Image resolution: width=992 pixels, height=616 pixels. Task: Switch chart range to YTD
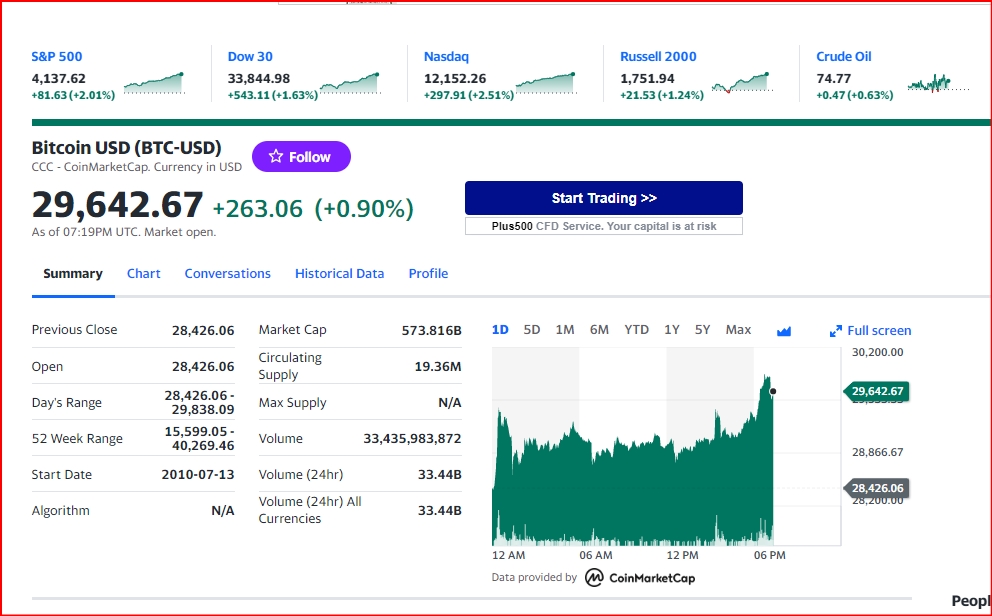point(636,330)
